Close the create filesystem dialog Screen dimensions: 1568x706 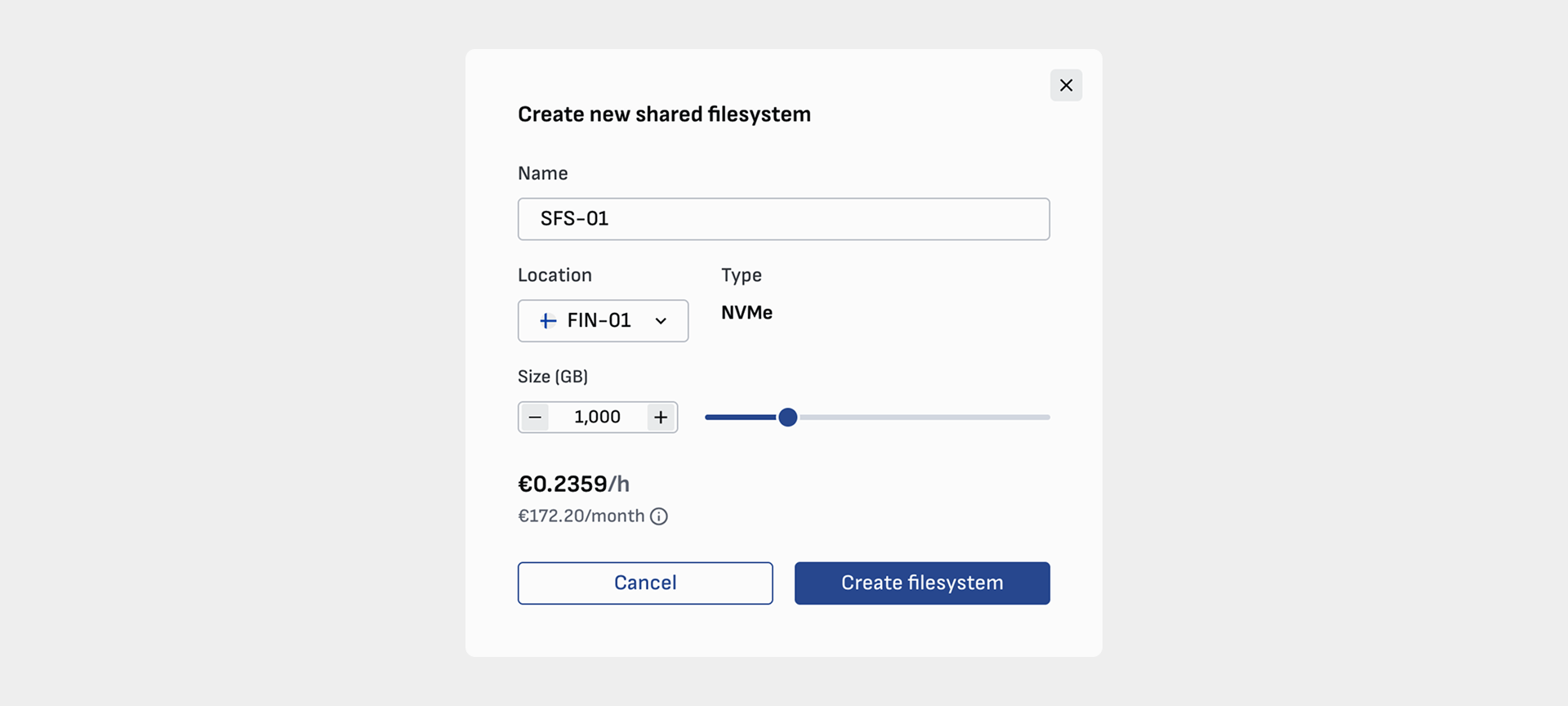(x=1066, y=85)
